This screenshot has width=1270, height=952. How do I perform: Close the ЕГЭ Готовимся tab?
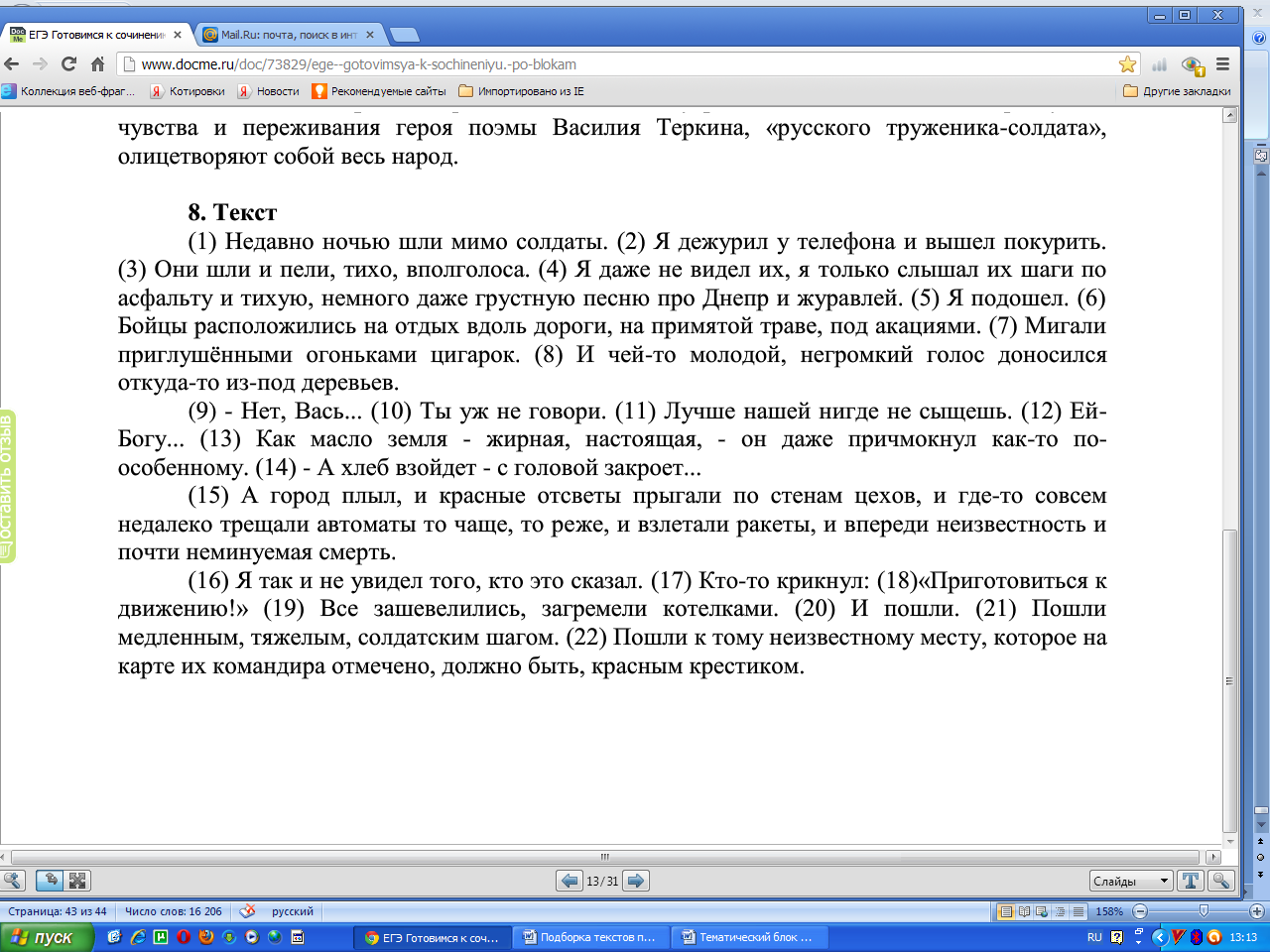[x=179, y=35]
